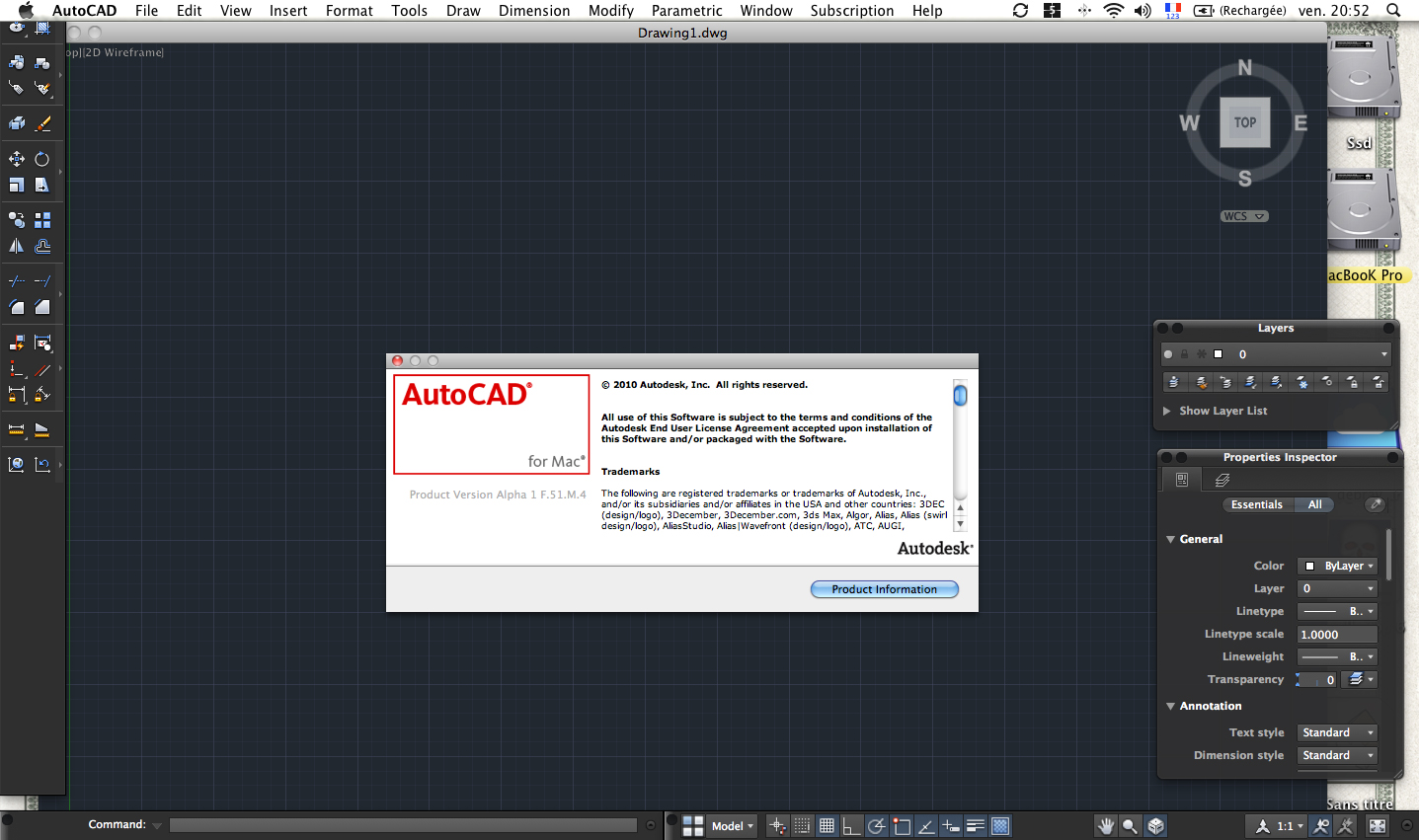Click the Layer Off icon in Layers
Screen dimensions: 1419x840
pos(1326,382)
